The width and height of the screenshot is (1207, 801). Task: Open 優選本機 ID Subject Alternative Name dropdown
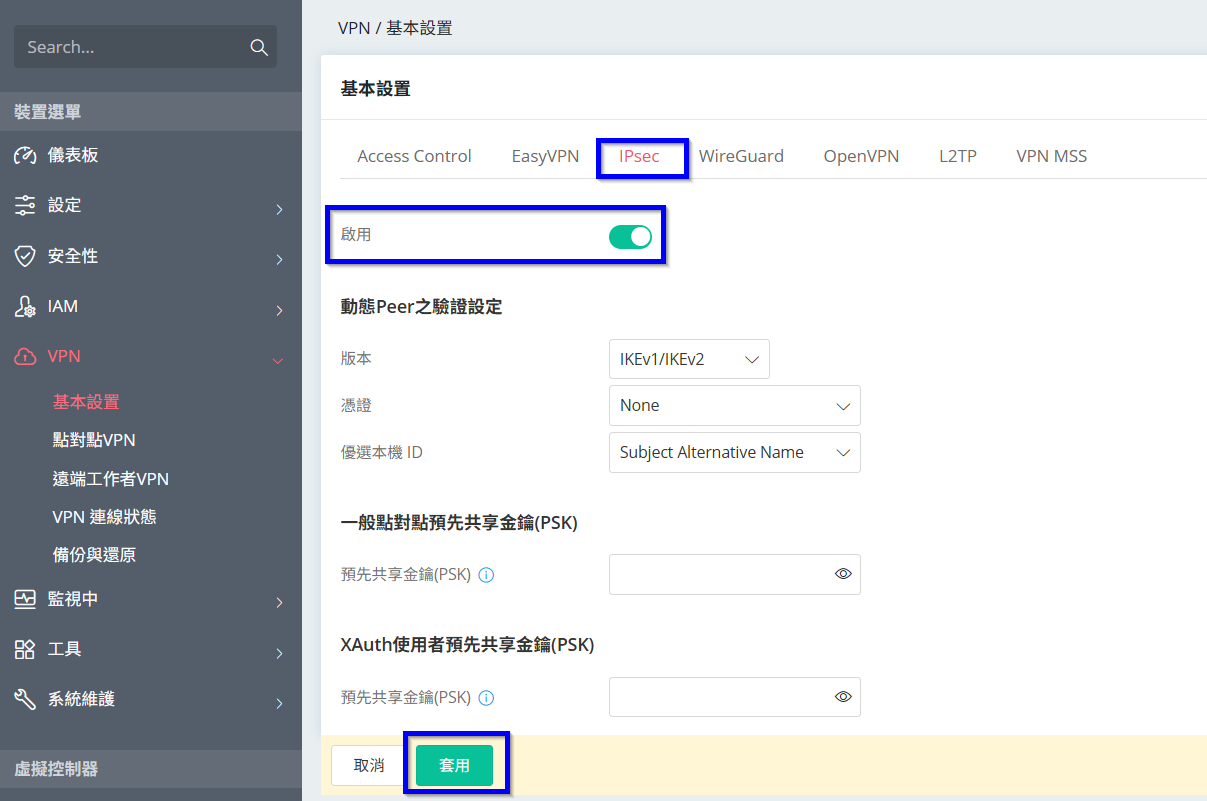pos(734,453)
